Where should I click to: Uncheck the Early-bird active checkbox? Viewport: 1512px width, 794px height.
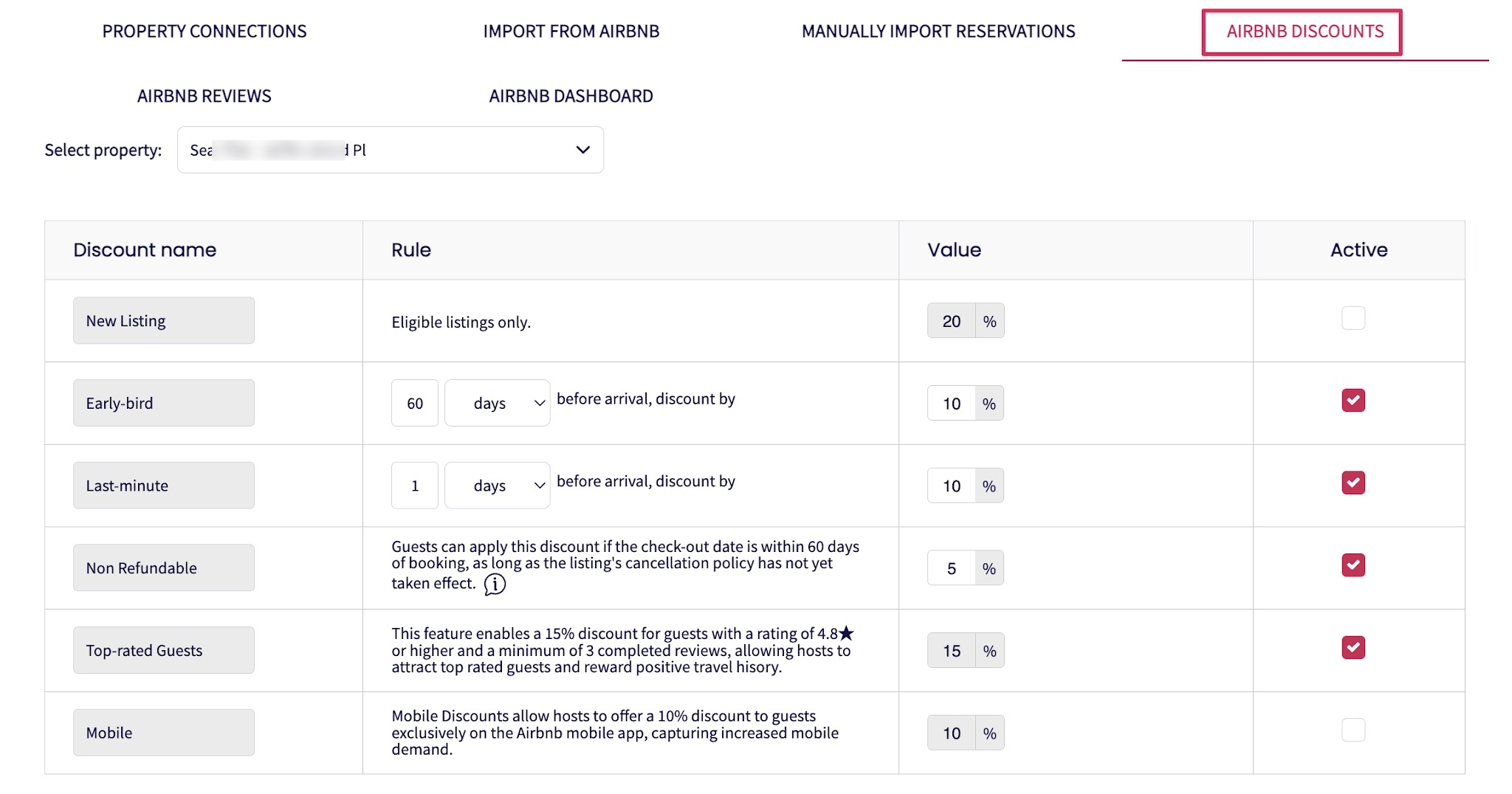coord(1353,401)
